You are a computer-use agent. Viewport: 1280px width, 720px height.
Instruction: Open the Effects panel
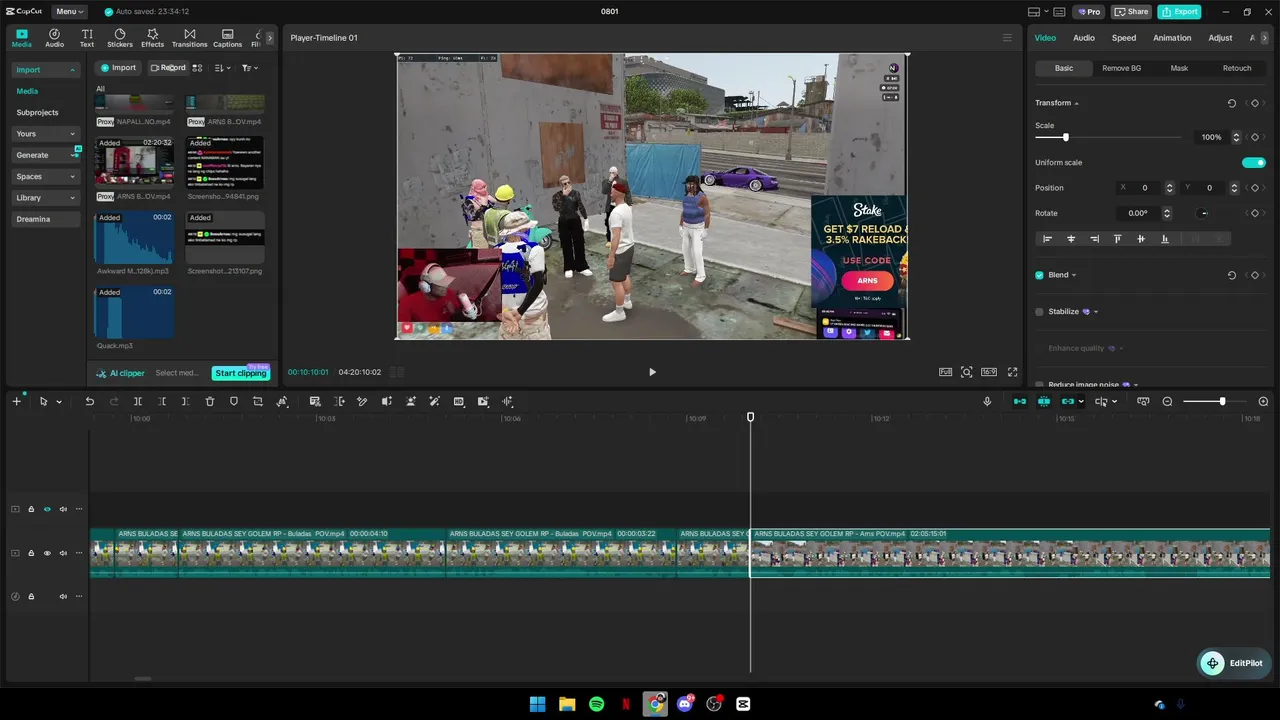tap(152, 38)
